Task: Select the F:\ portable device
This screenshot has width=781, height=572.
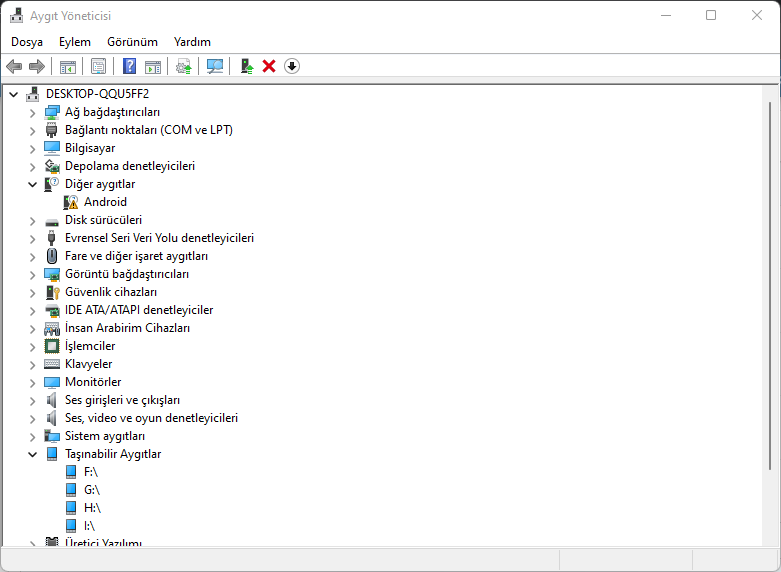Action: click(91, 472)
